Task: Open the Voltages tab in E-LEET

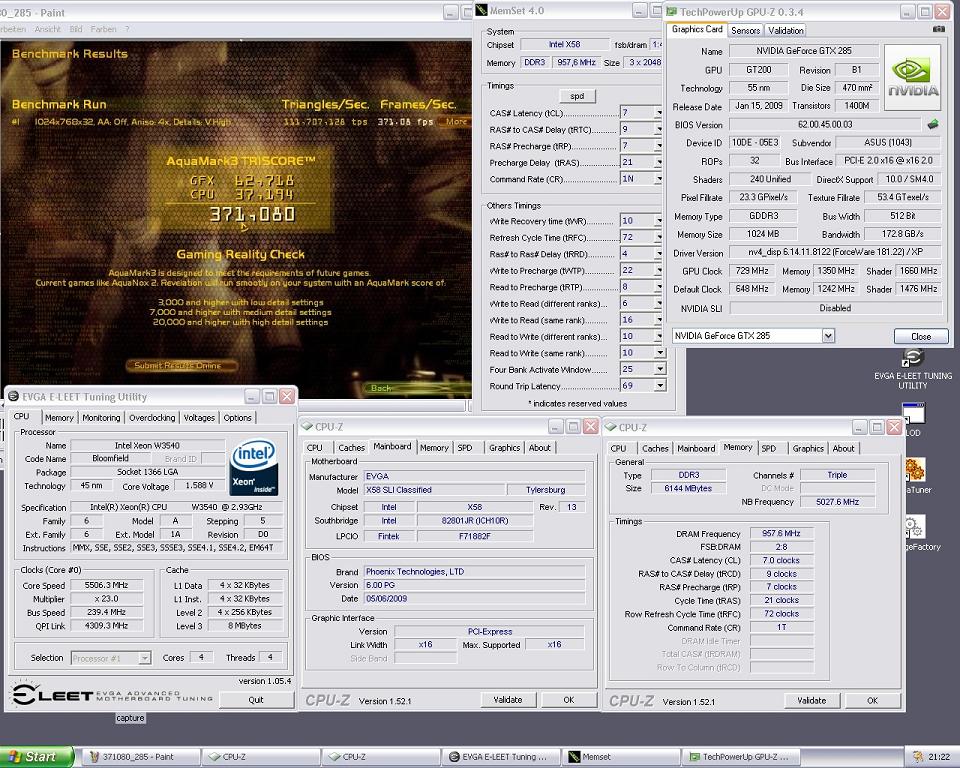Action: point(199,418)
